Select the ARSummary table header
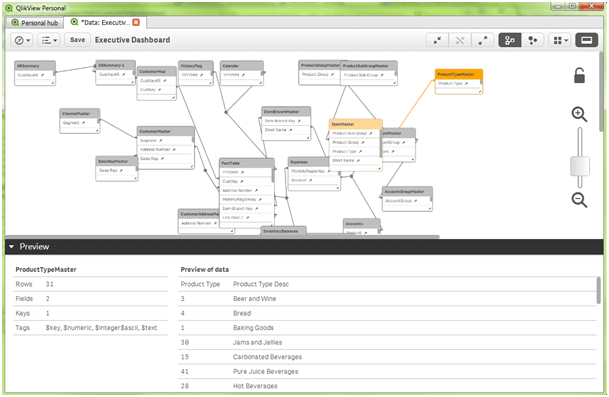 (35, 66)
